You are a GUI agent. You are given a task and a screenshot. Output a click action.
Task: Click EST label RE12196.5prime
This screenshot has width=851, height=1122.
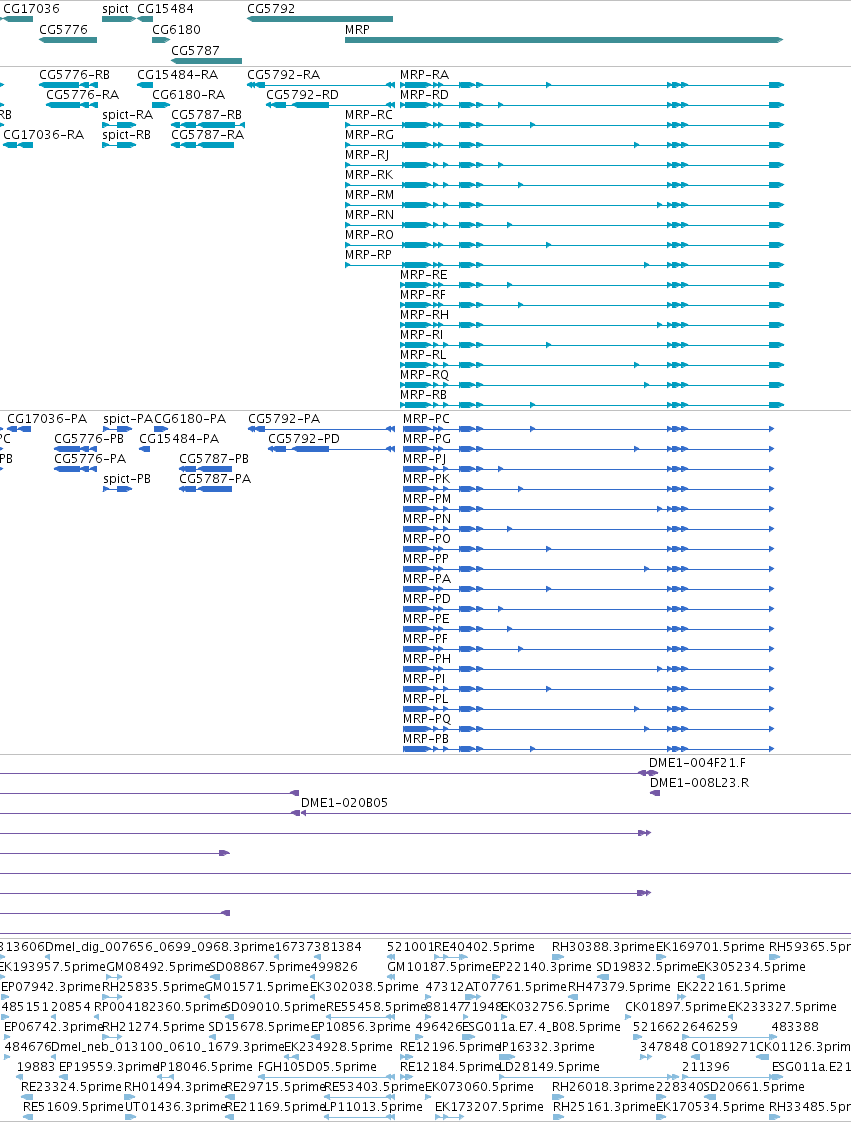click(x=450, y=1047)
